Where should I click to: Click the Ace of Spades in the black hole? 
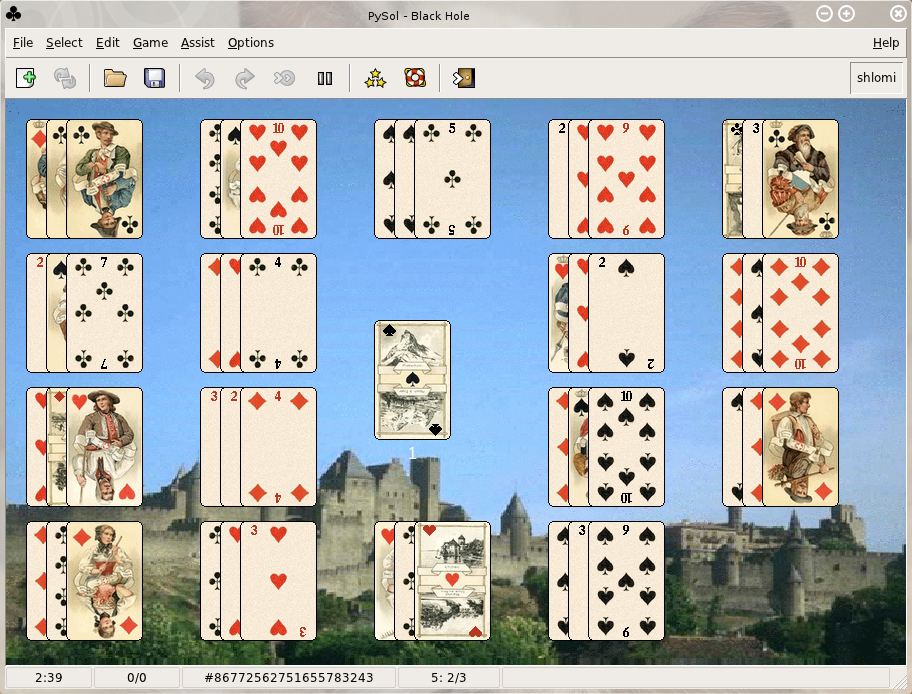click(x=412, y=380)
